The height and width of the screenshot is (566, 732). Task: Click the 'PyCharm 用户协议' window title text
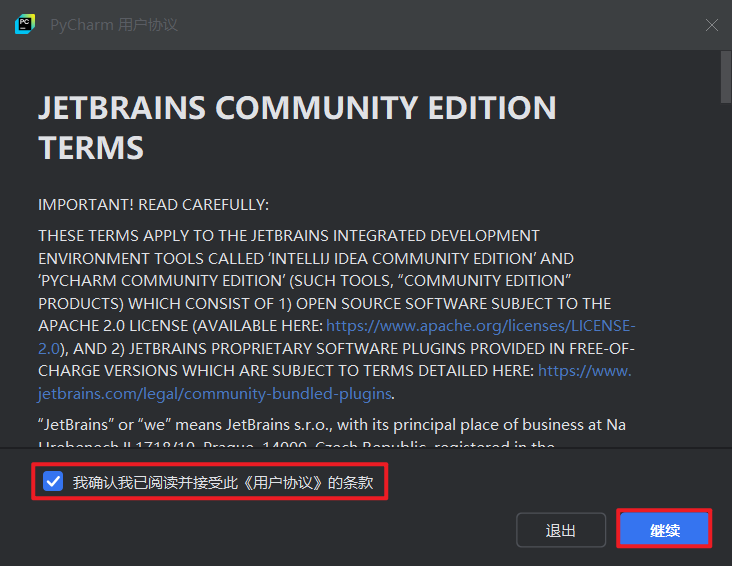(x=114, y=25)
